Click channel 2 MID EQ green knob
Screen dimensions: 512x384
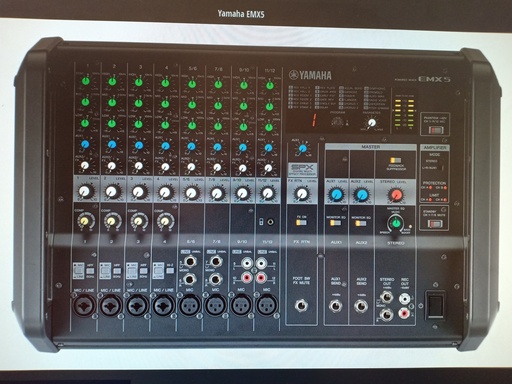(112, 102)
